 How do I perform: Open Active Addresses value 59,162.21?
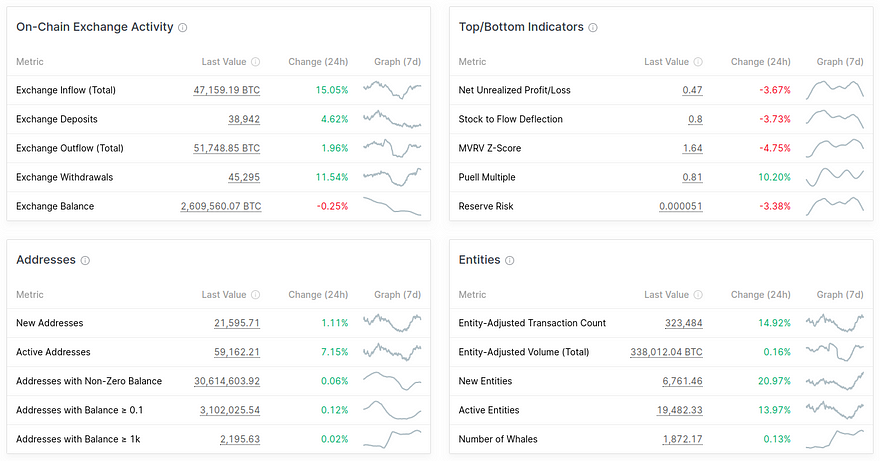[x=237, y=352]
